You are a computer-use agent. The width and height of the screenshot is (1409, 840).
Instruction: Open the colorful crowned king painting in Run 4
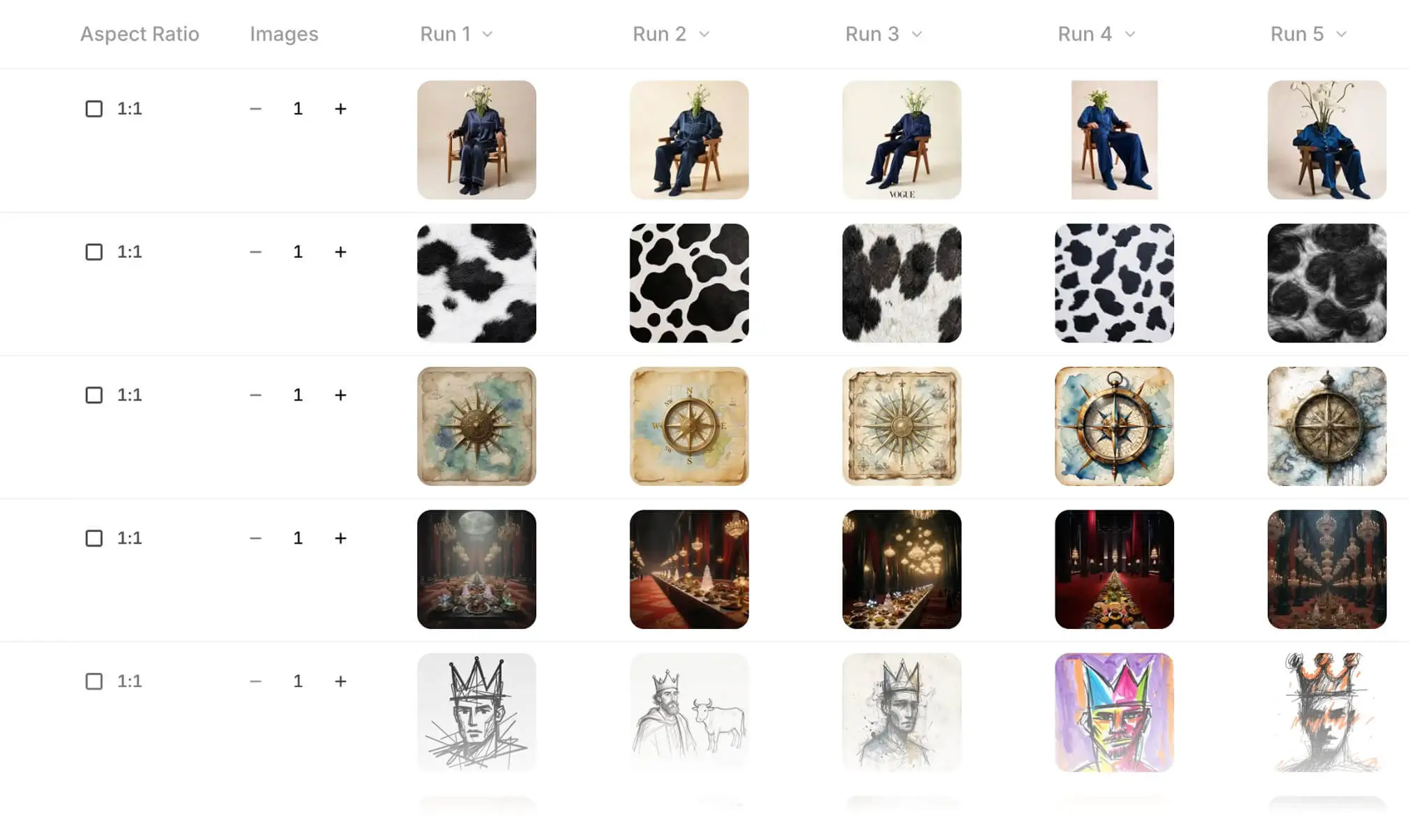coord(1114,713)
